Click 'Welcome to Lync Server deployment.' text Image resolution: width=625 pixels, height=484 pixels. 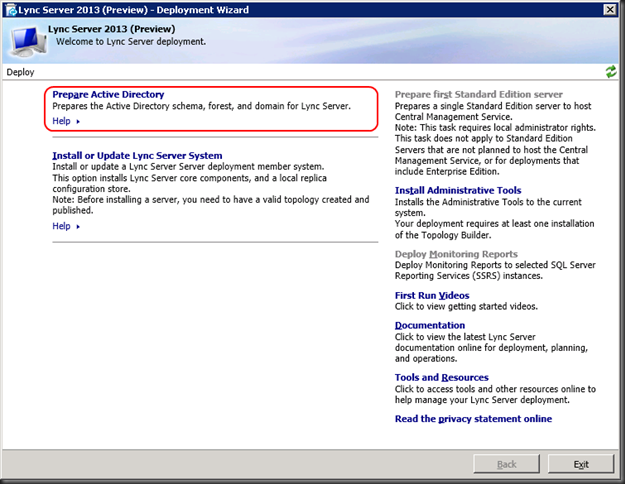tap(131, 41)
